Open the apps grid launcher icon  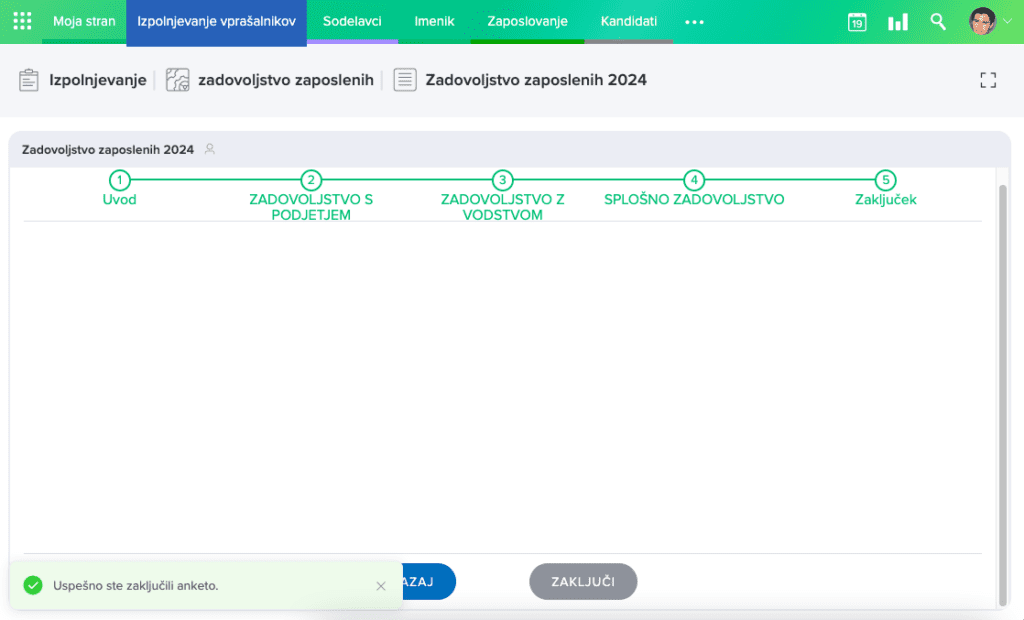(x=22, y=21)
